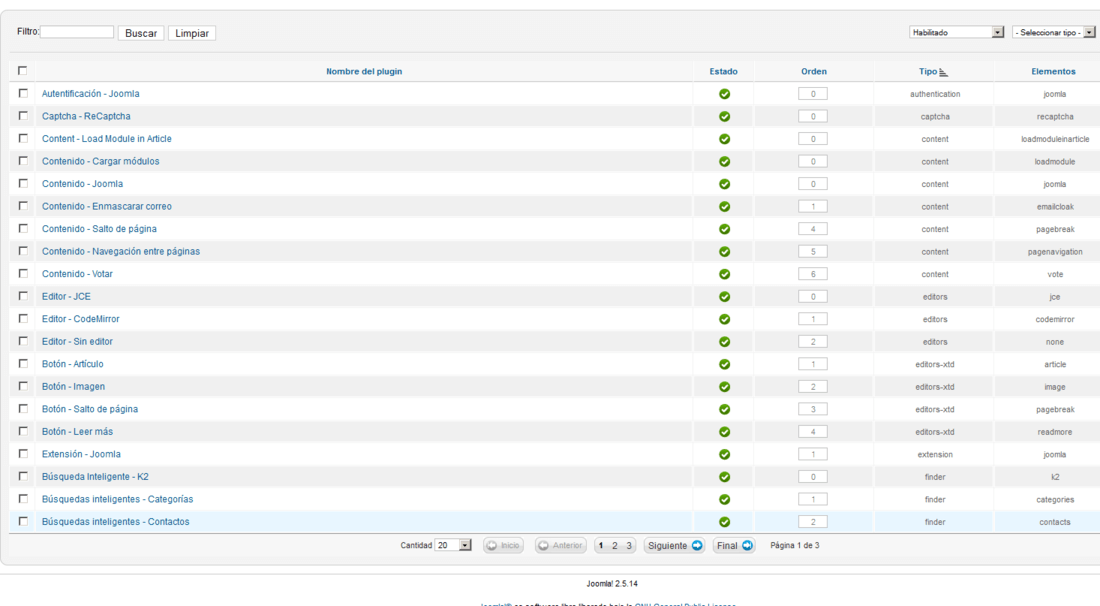Open the Habilitado status filter dropdown
The height and width of the screenshot is (606, 1100).
pos(956,32)
